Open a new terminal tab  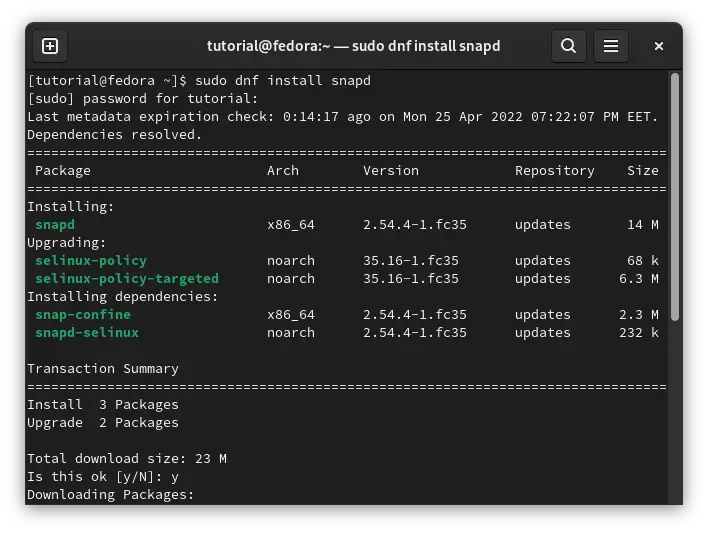(x=50, y=46)
